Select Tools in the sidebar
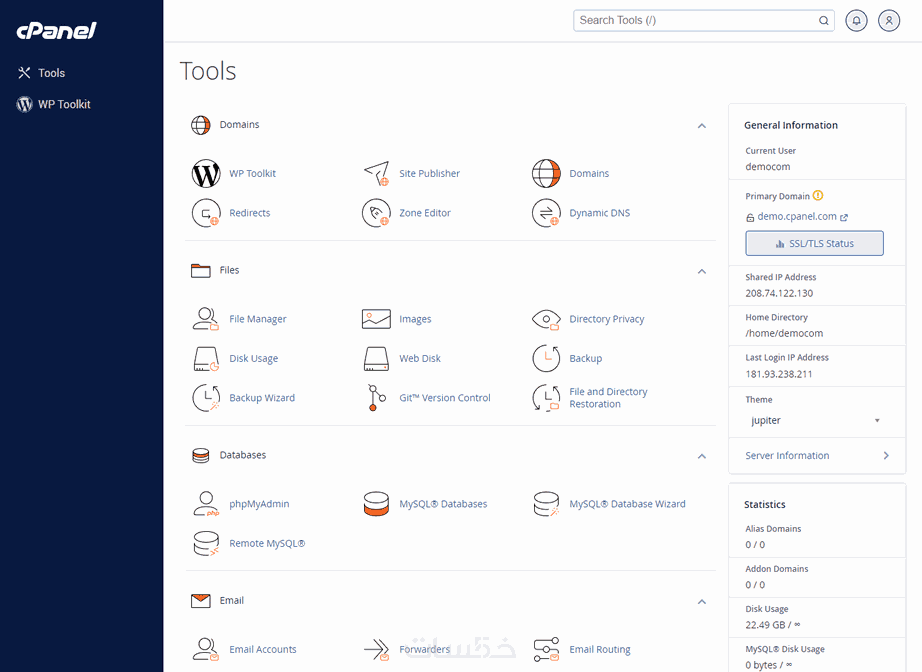The width and height of the screenshot is (922, 672). (x=41, y=73)
